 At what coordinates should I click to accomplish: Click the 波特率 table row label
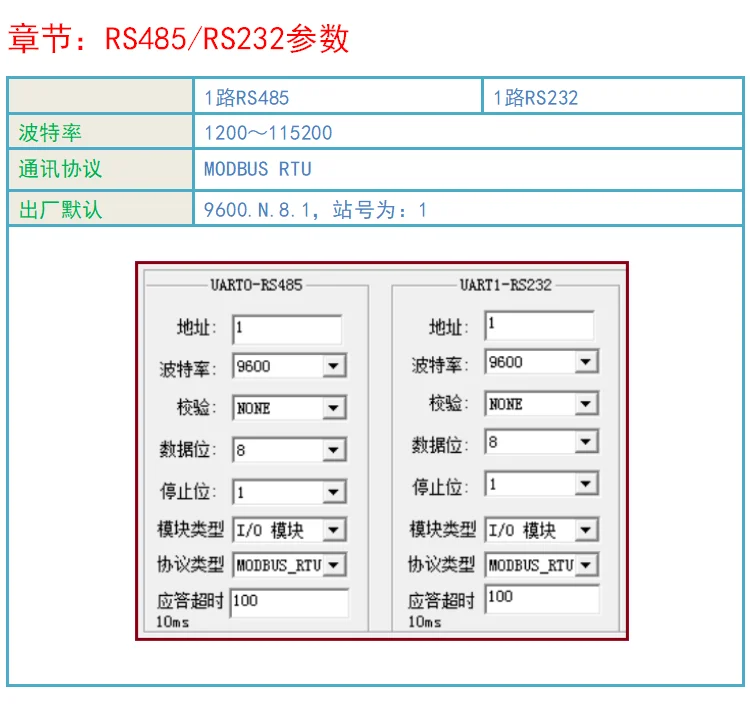click(x=101, y=133)
